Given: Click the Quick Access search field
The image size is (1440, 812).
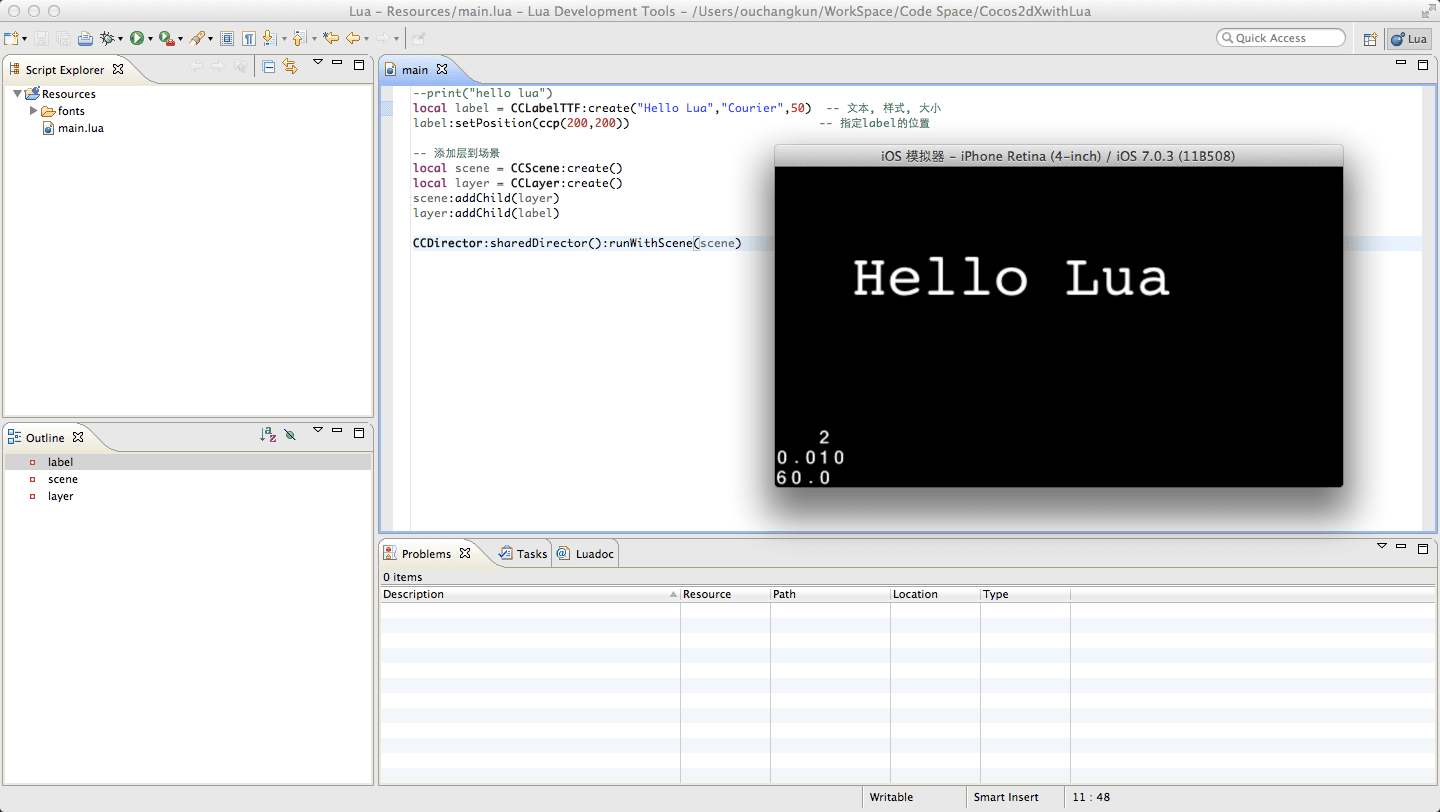Looking at the screenshot, I should 1281,38.
